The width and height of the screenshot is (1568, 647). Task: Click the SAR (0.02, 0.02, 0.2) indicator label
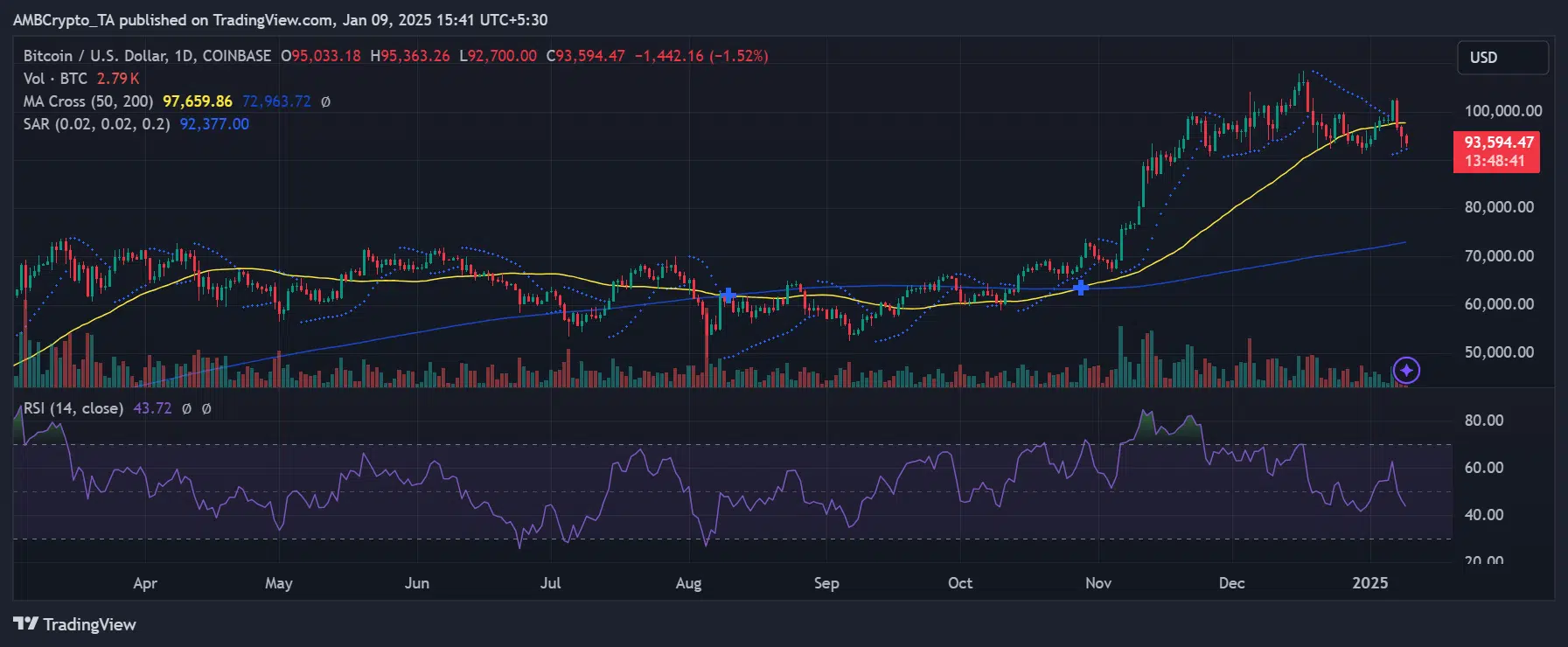[x=97, y=124]
